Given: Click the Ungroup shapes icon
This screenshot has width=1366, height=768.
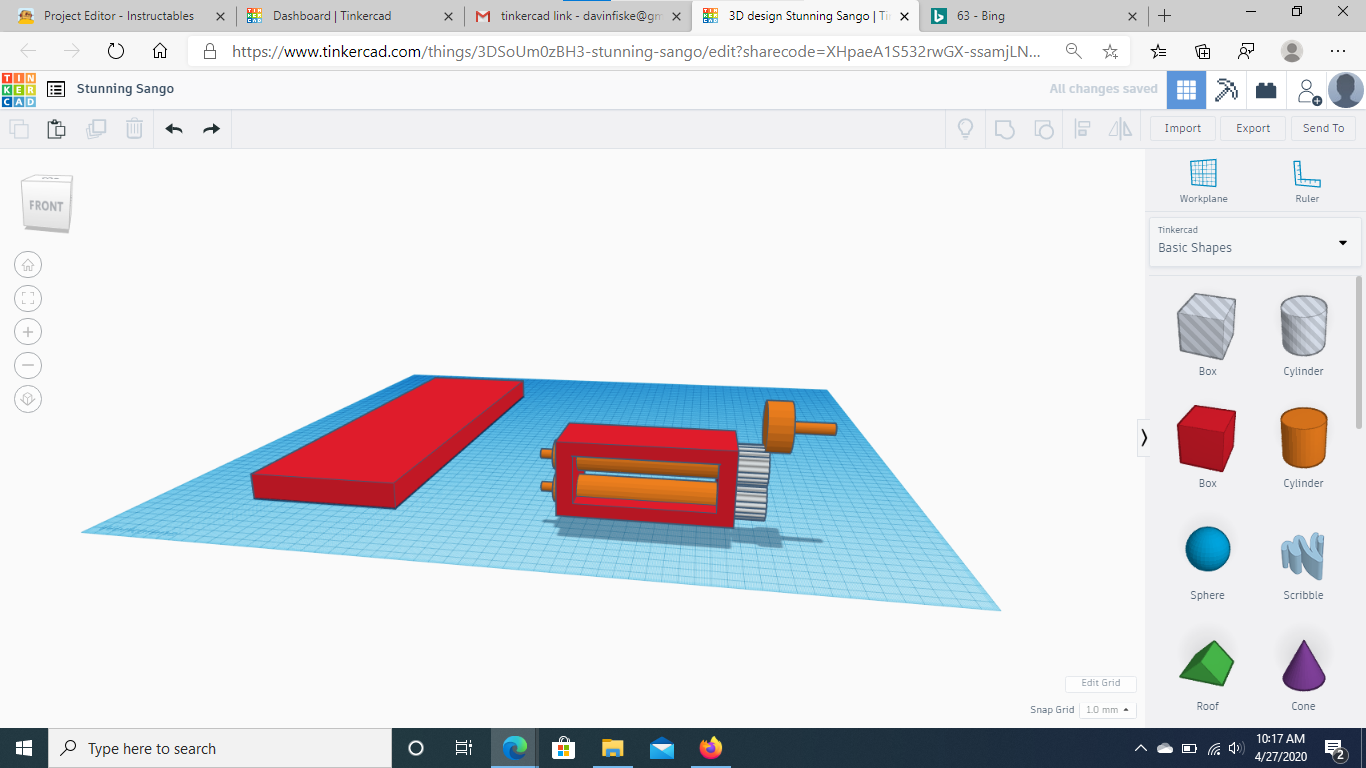Looking at the screenshot, I should click(x=1043, y=128).
